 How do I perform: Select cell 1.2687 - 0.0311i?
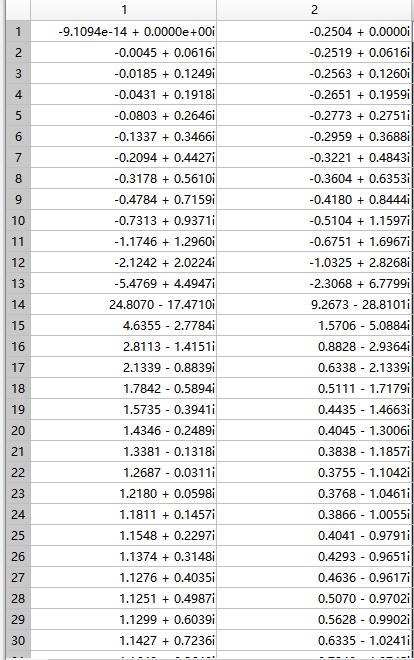coord(124,472)
